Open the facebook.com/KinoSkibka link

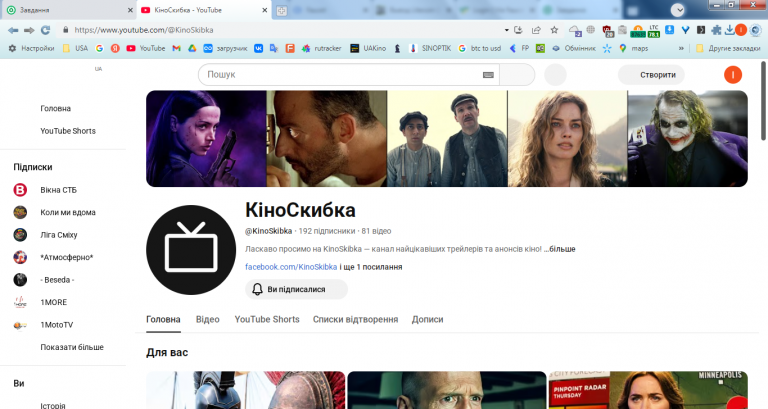[291, 267]
